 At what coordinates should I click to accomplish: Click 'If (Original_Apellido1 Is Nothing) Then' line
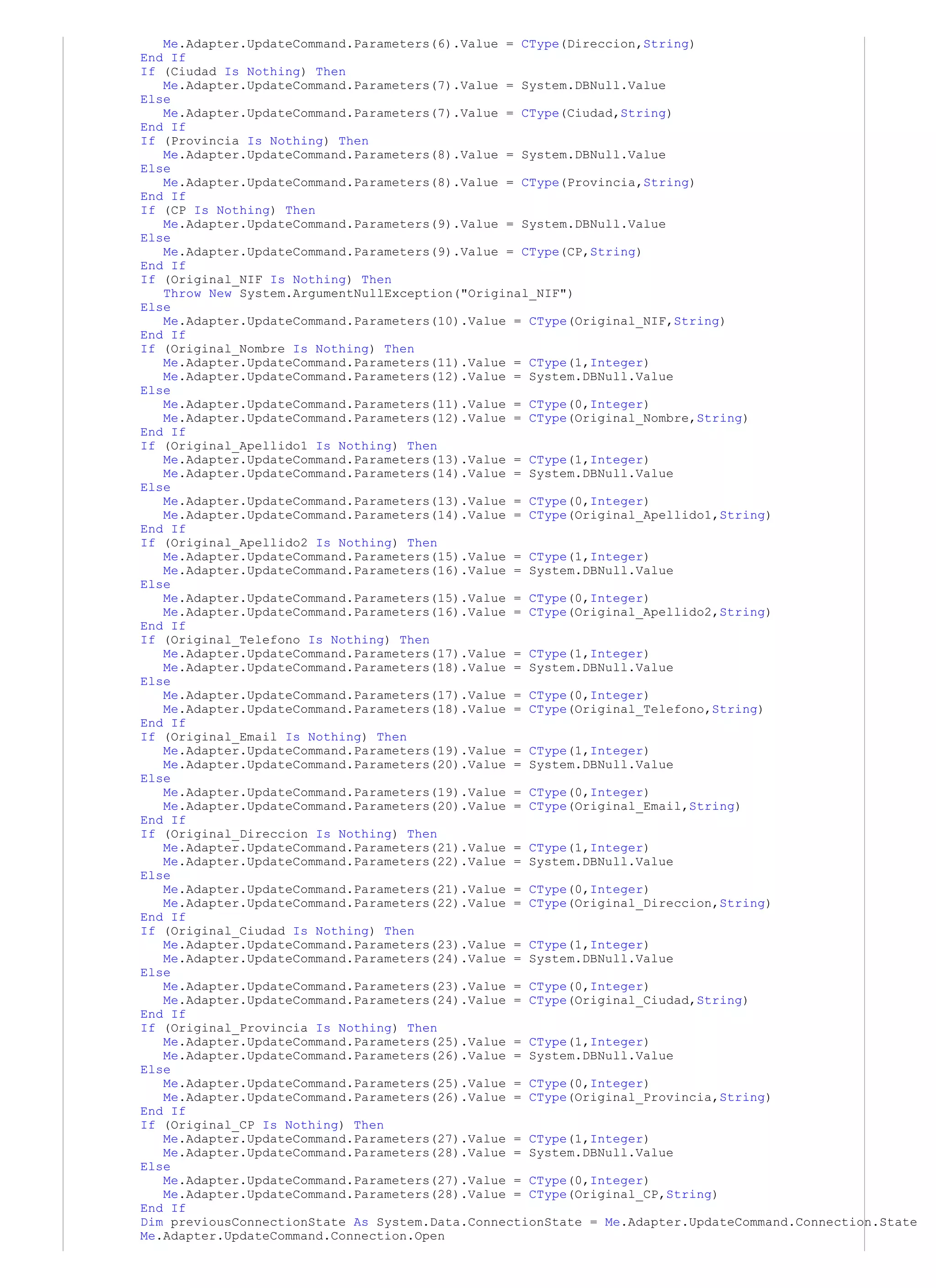coord(288,446)
